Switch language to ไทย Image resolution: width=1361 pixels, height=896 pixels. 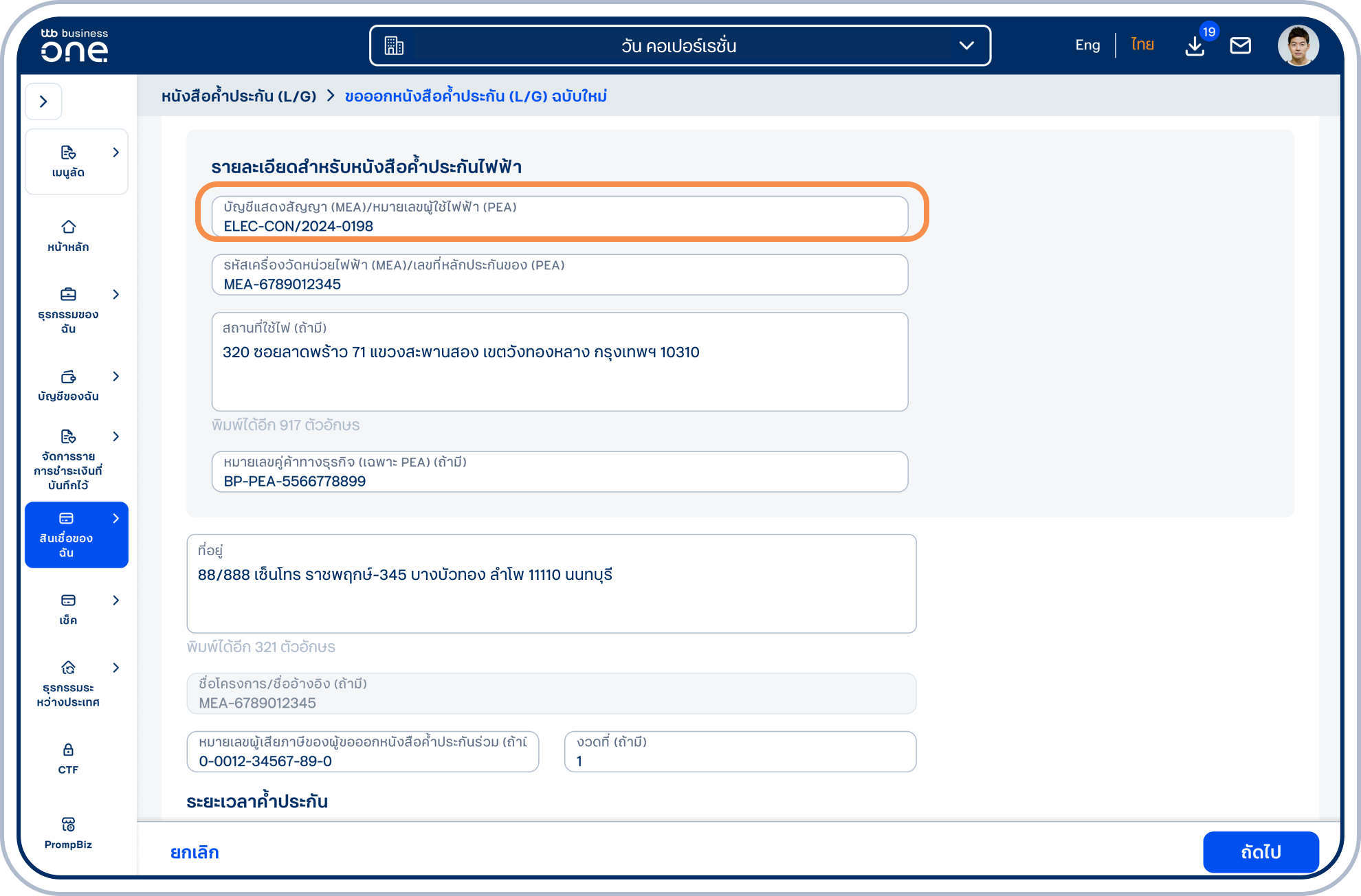(x=1142, y=45)
